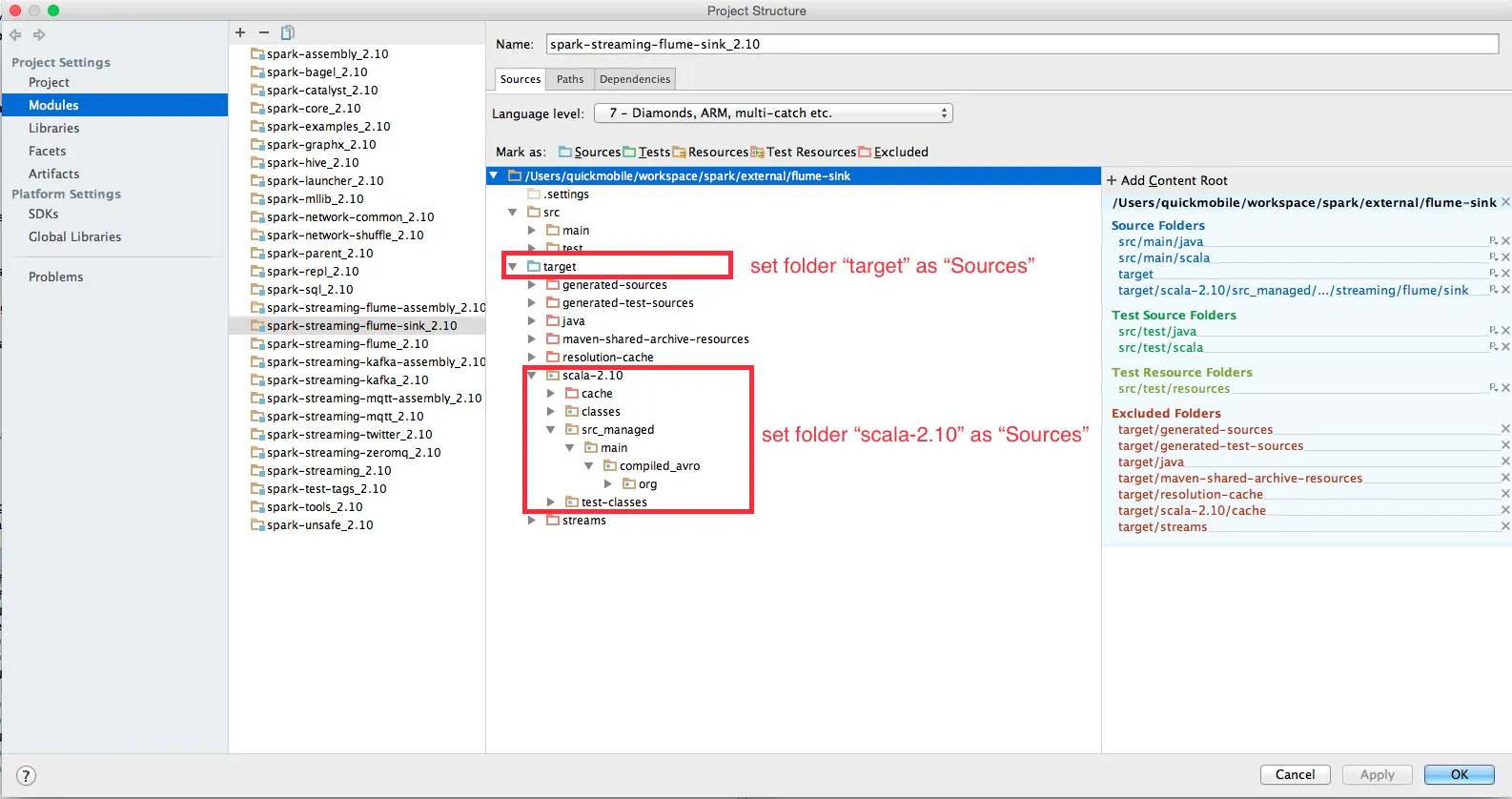Confirm with the OK button

1459,774
